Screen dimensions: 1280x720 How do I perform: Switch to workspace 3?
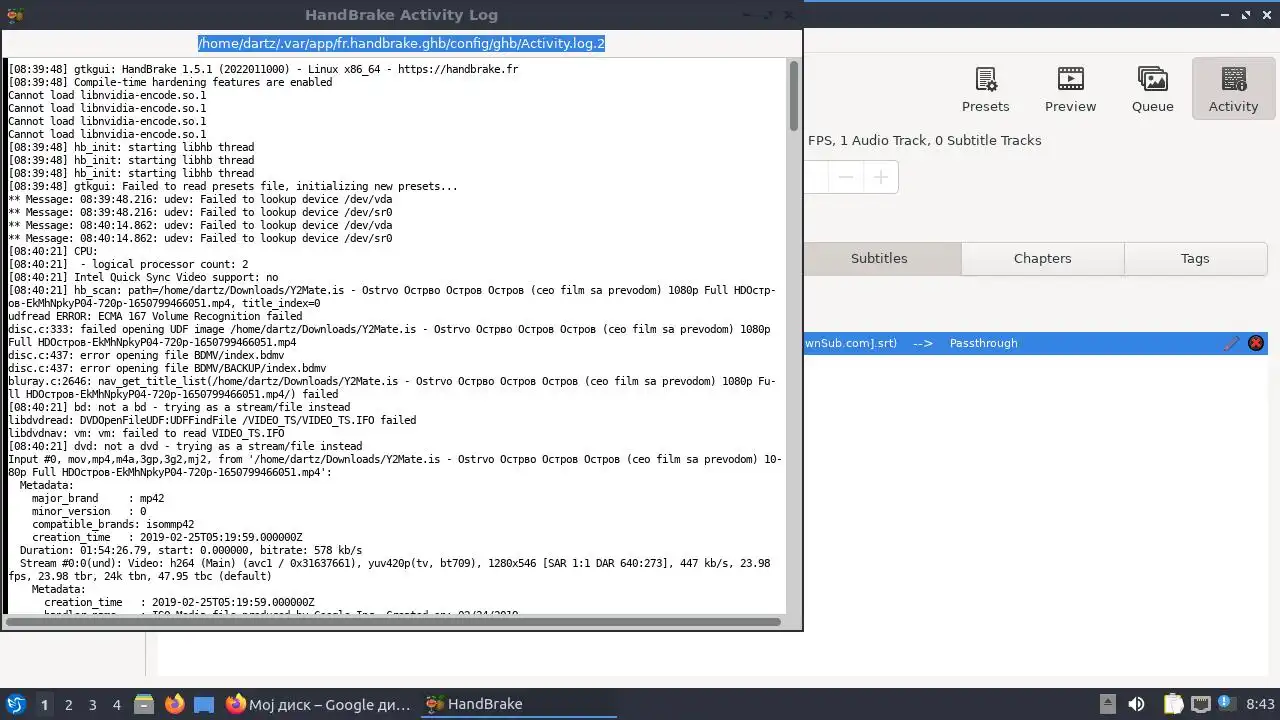[92, 704]
